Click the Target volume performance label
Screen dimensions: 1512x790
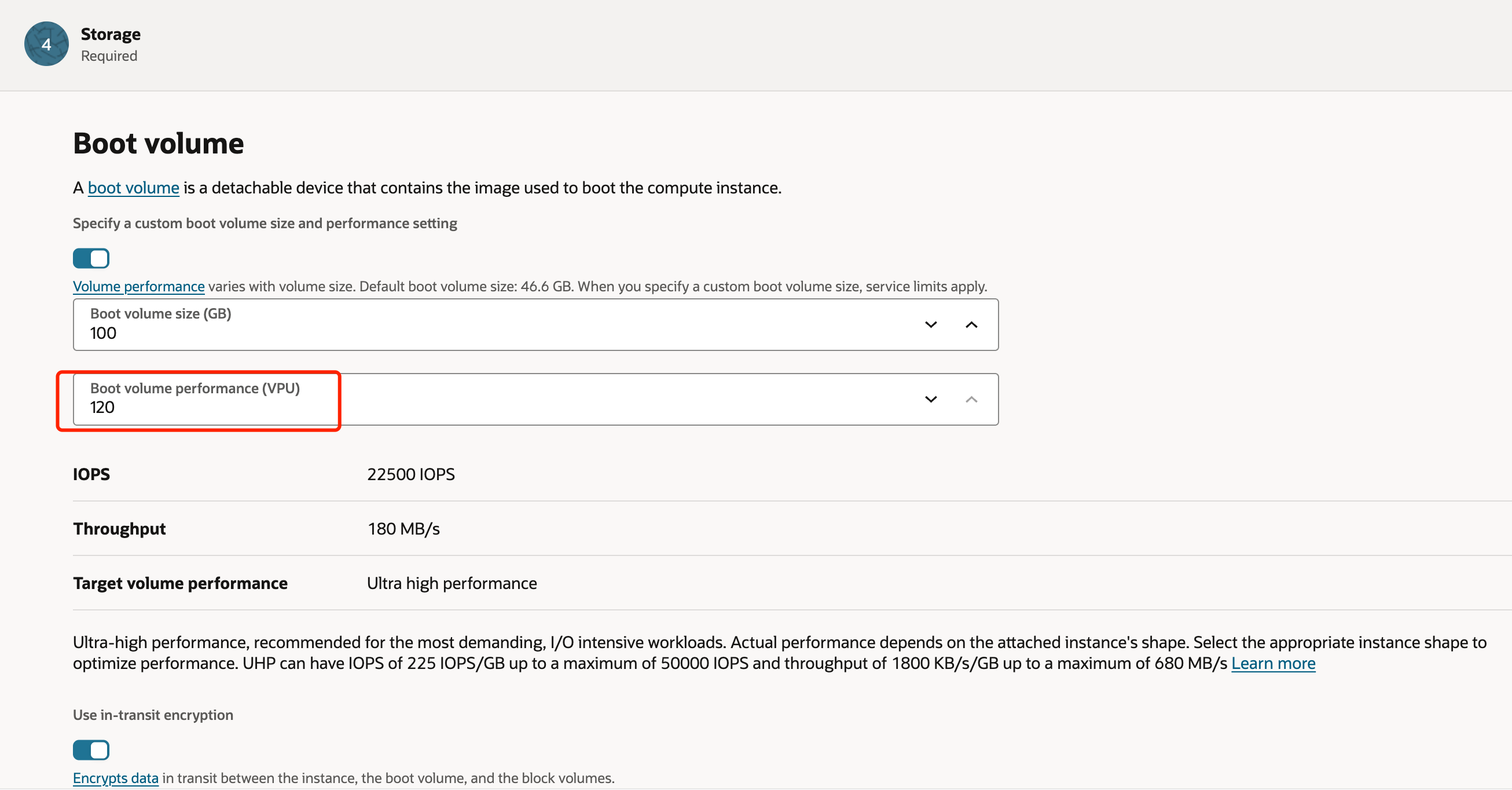coord(180,583)
